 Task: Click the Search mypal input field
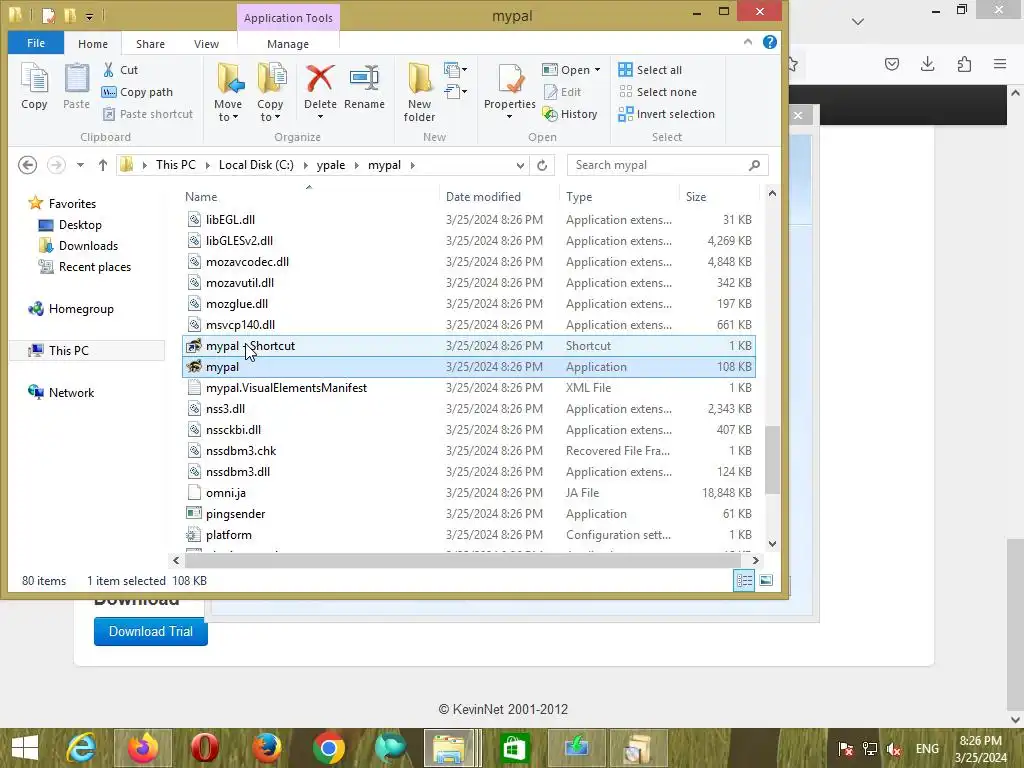coord(667,165)
